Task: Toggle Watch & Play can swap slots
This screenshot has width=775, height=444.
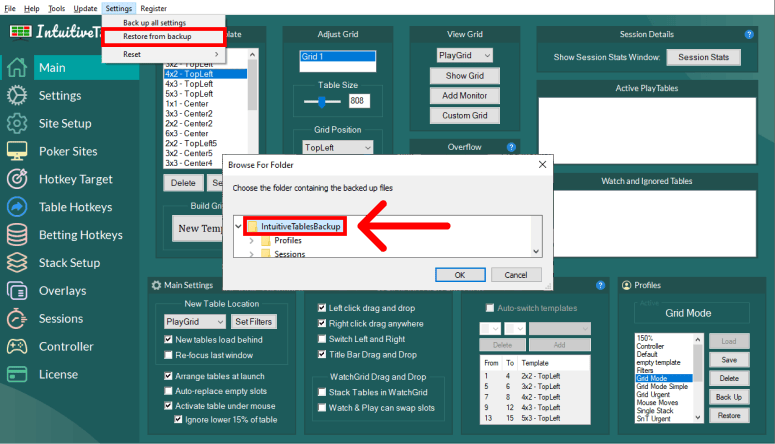Action: (322, 408)
